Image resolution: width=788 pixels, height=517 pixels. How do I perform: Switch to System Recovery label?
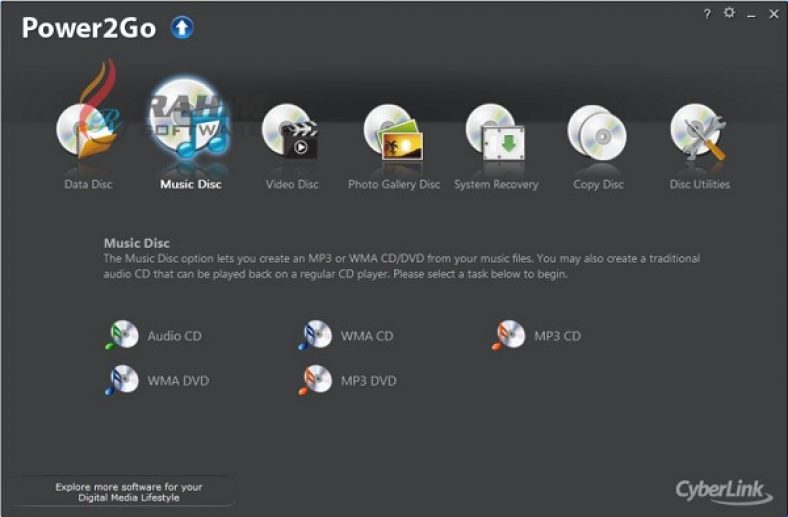coord(496,184)
